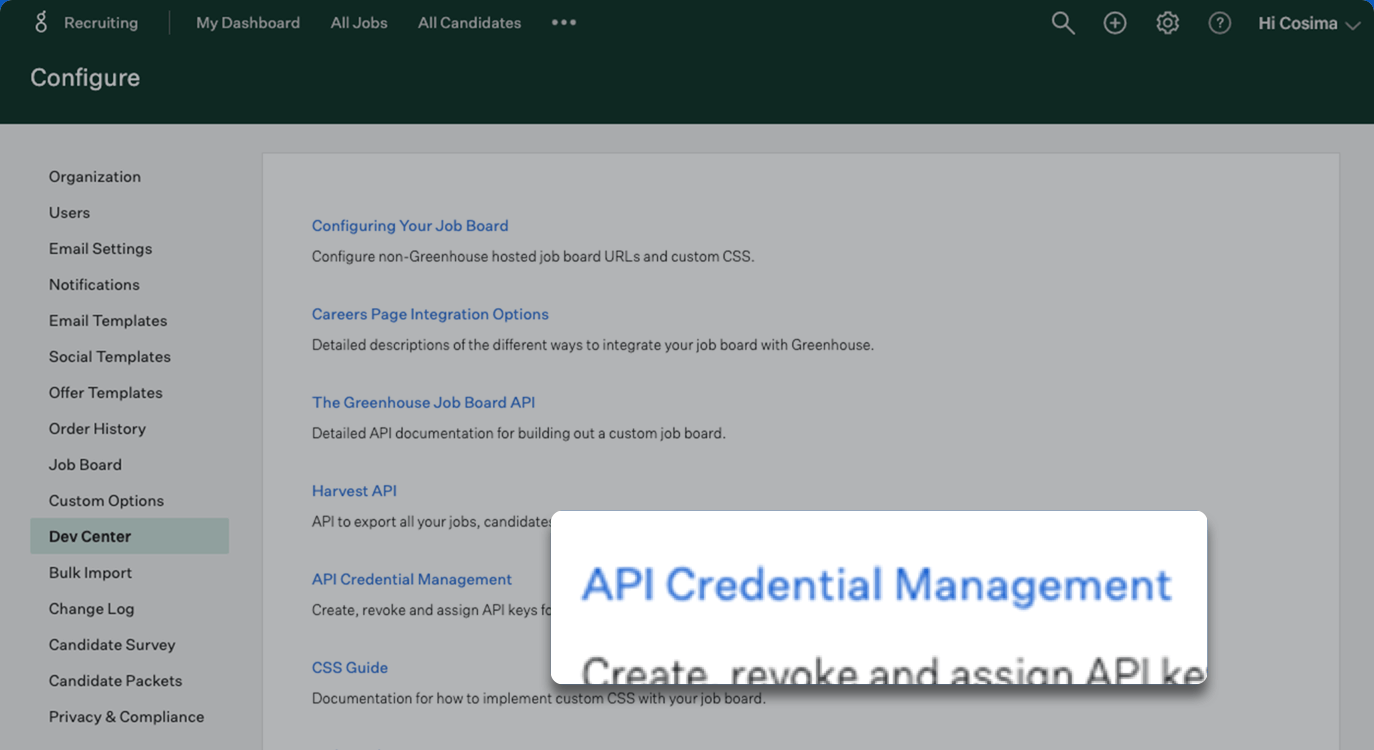This screenshot has width=1374, height=750.
Task: Select Users in the sidebar
Action: [69, 213]
